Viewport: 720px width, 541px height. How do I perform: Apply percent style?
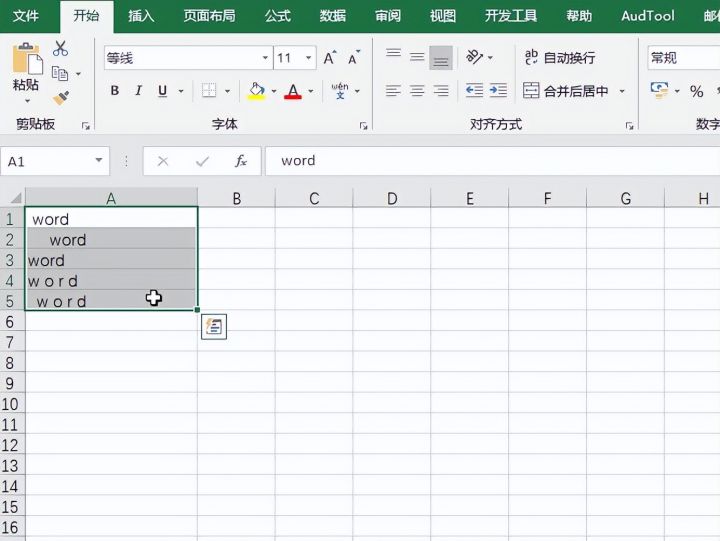tap(697, 91)
